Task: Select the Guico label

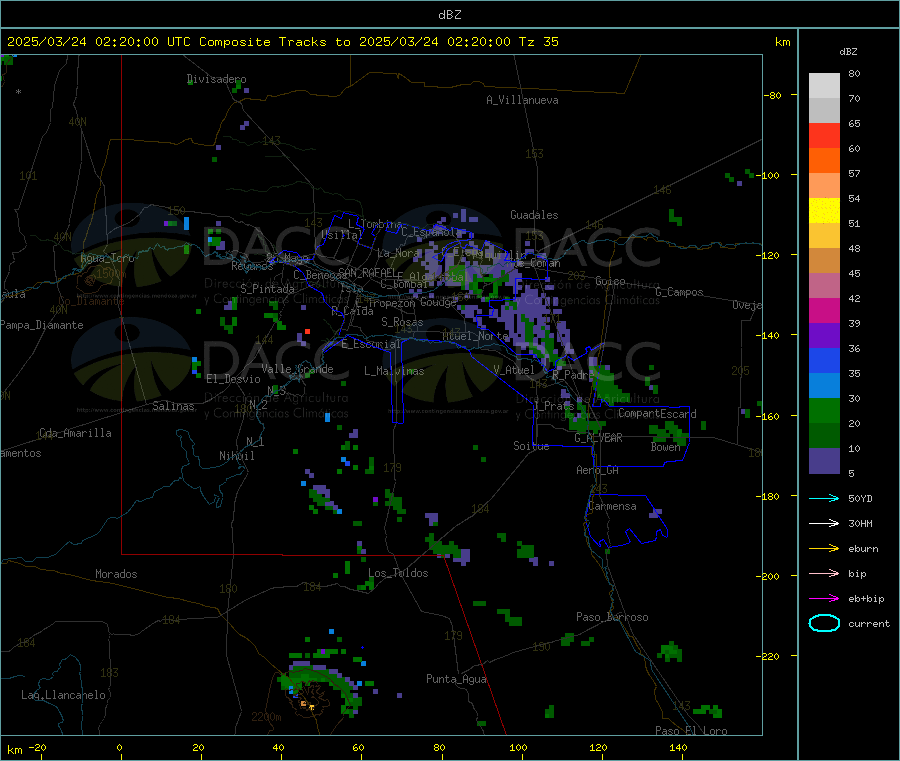Action: click(x=610, y=281)
